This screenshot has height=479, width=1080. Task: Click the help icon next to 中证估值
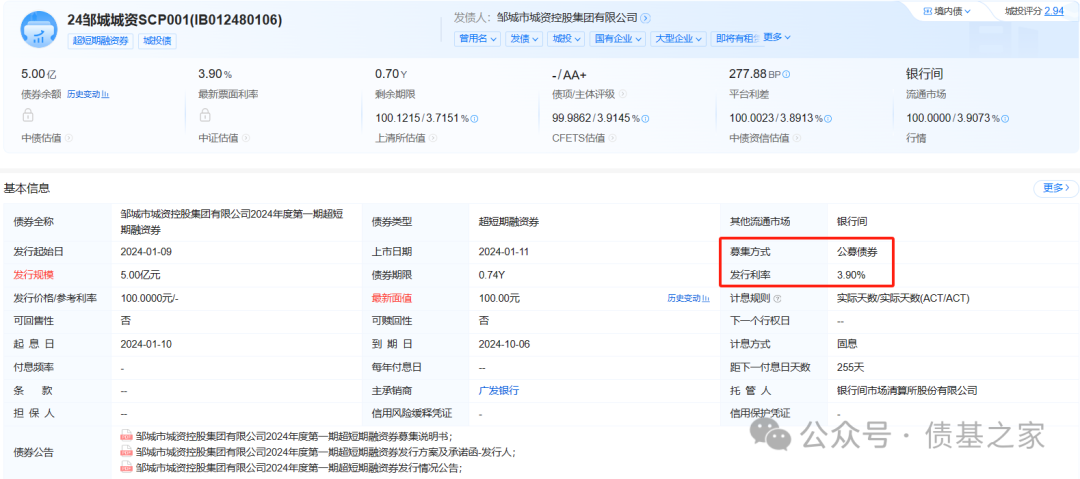point(246,139)
